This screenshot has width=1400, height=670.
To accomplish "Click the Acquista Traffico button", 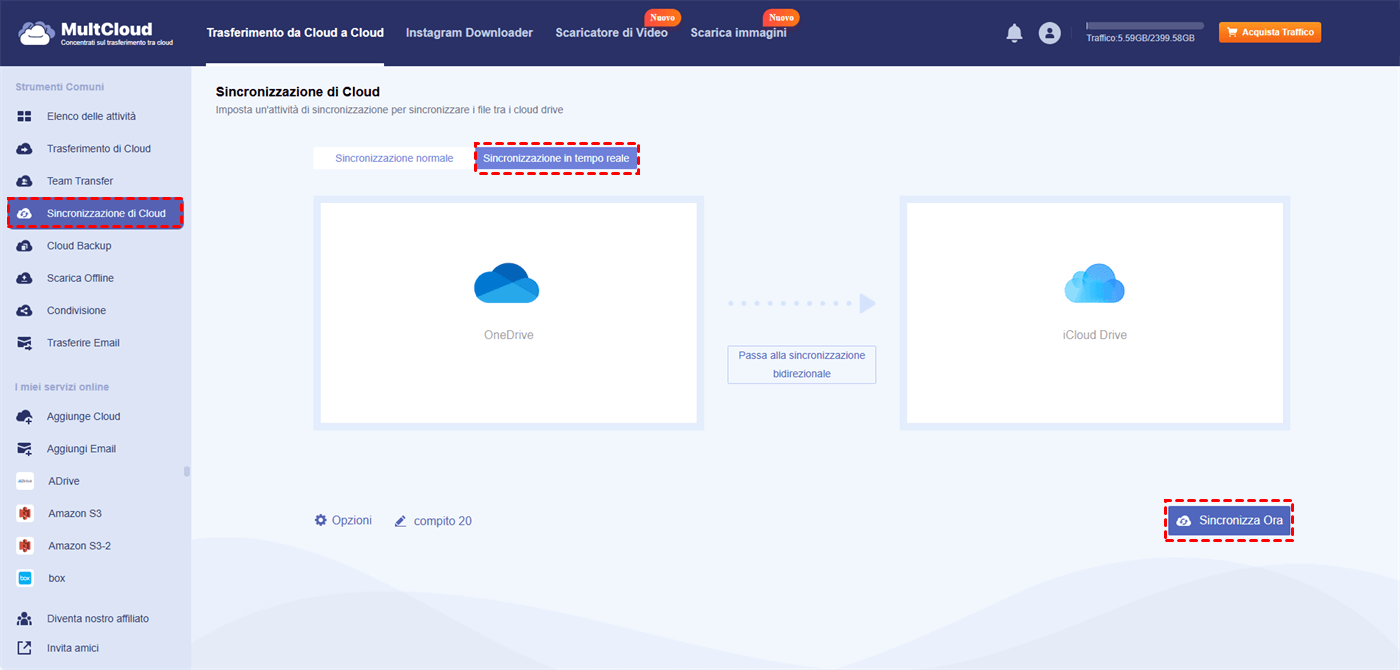I will tap(1270, 33).
